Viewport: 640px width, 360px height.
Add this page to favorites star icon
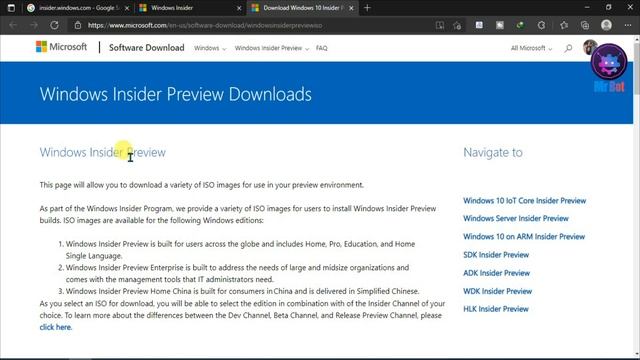[457, 25]
